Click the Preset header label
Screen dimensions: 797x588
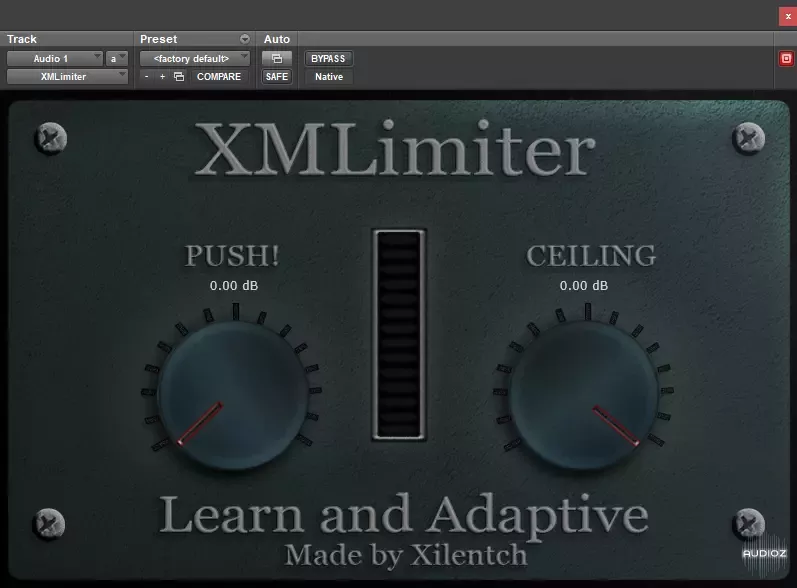159,39
